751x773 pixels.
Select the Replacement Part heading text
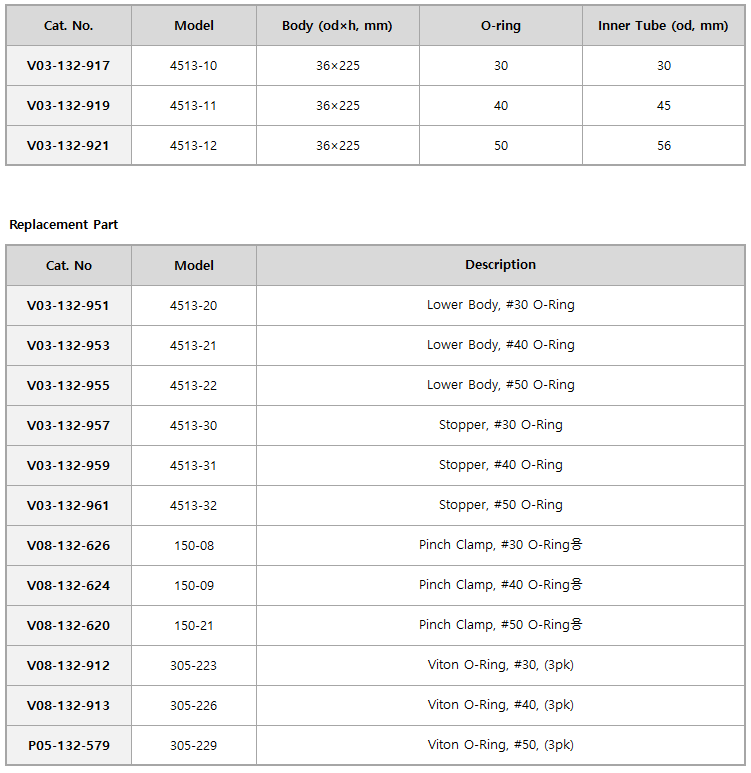tap(64, 225)
